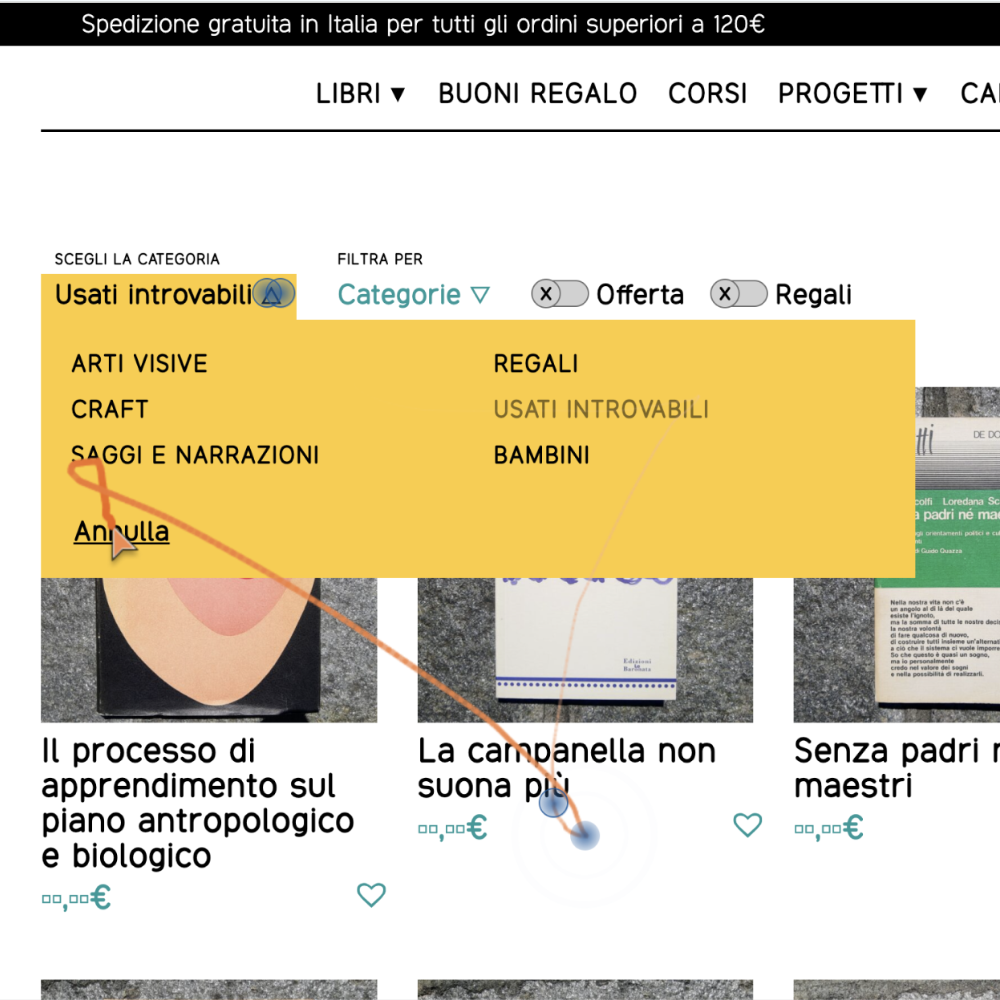The width and height of the screenshot is (1000, 1000).
Task: Expand the Categorie filter dropdown
Action: tap(414, 295)
